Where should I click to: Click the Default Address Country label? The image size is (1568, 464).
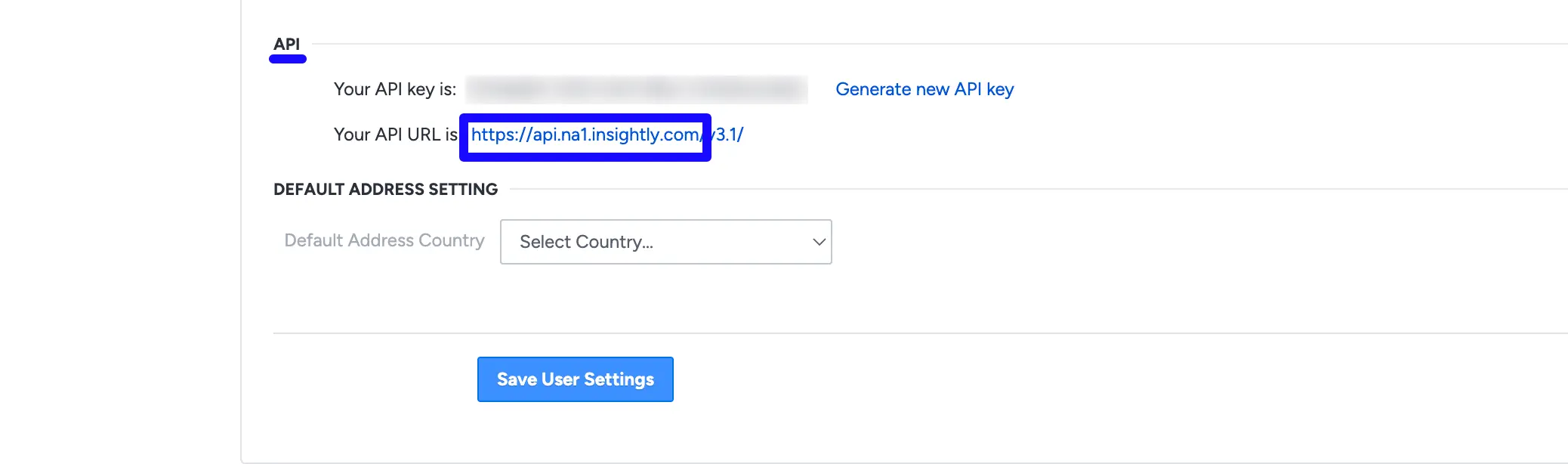(x=384, y=240)
